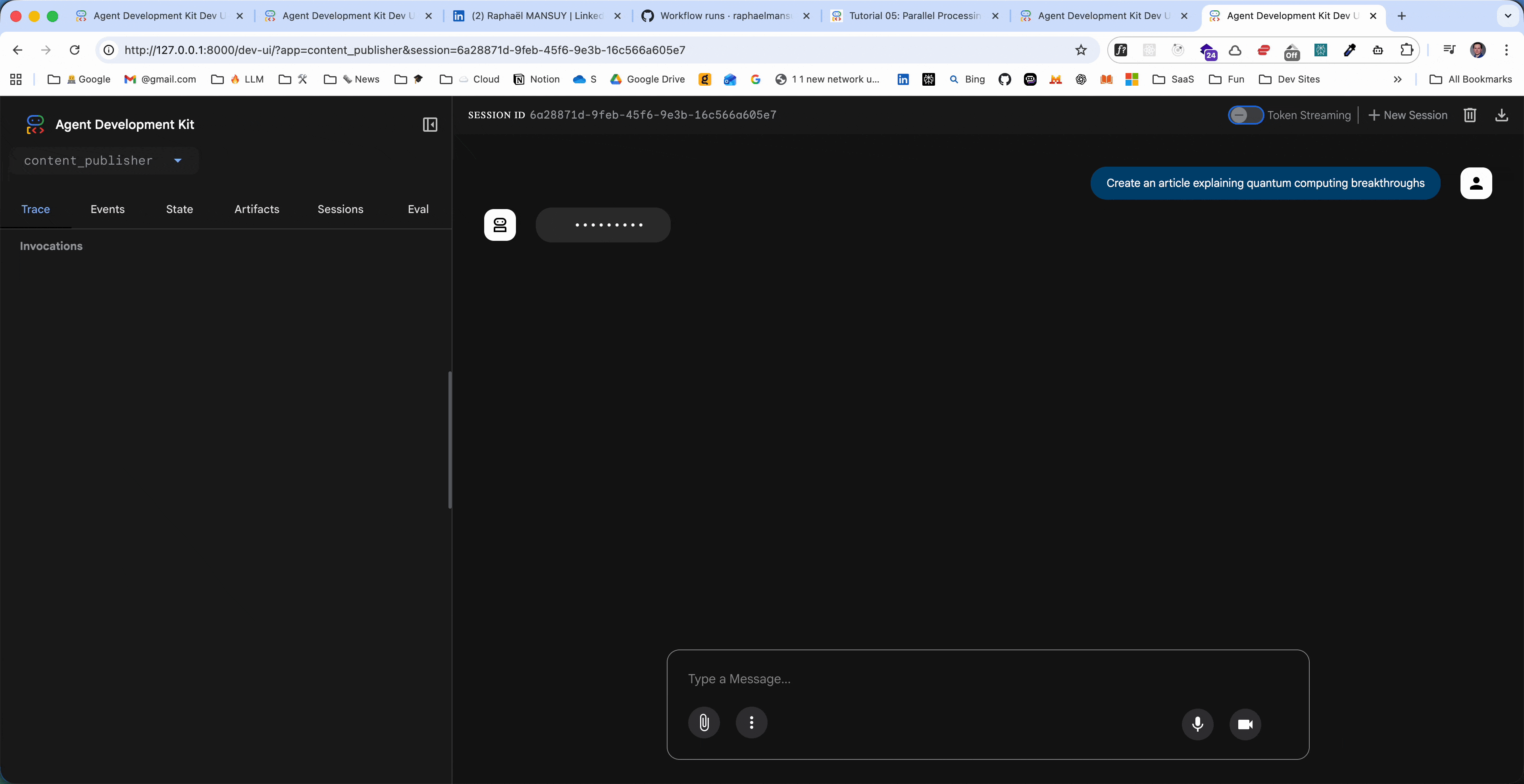Delete the current session with trash icon
The width and height of the screenshot is (1524, 784).
pos(1470,115)
